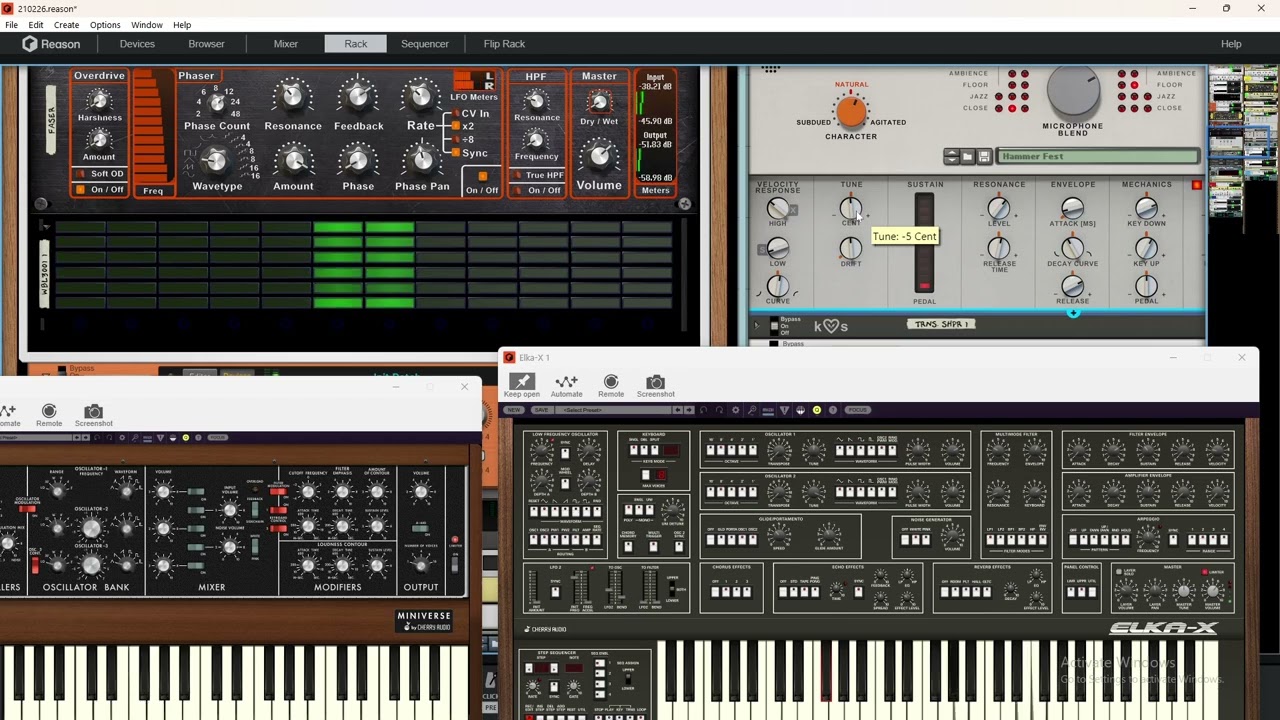Viewport: 1280px width, 720px height.
Task: Click next preset arrow in Elka-X toolbar
Action: click(x=688, y=410)
